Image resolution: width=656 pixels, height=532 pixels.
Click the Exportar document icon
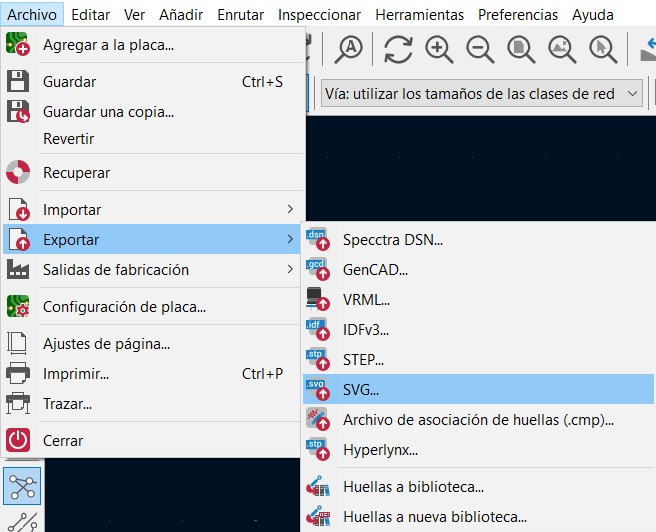coord(19,239)
